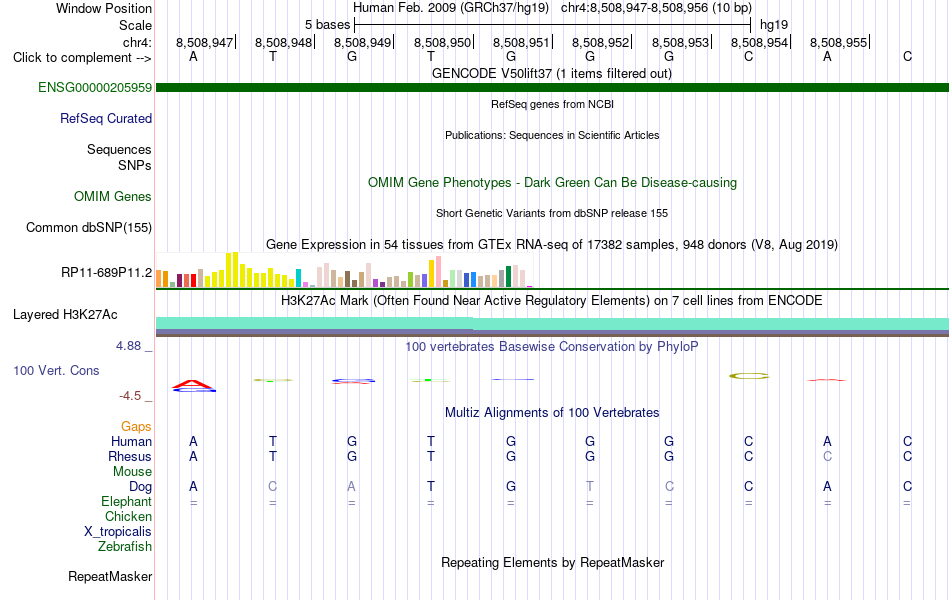Screen dimensions: 950x600
Task: Click the 5 bases scale bar
Action: click(553, 25)
